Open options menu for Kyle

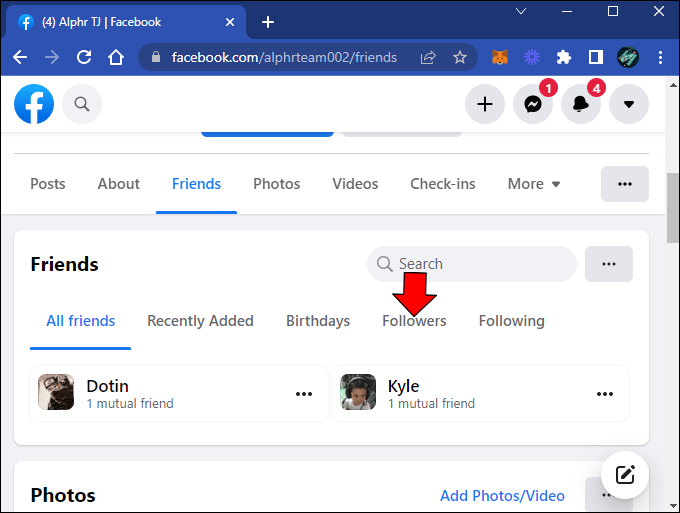[x=605, y=394]
